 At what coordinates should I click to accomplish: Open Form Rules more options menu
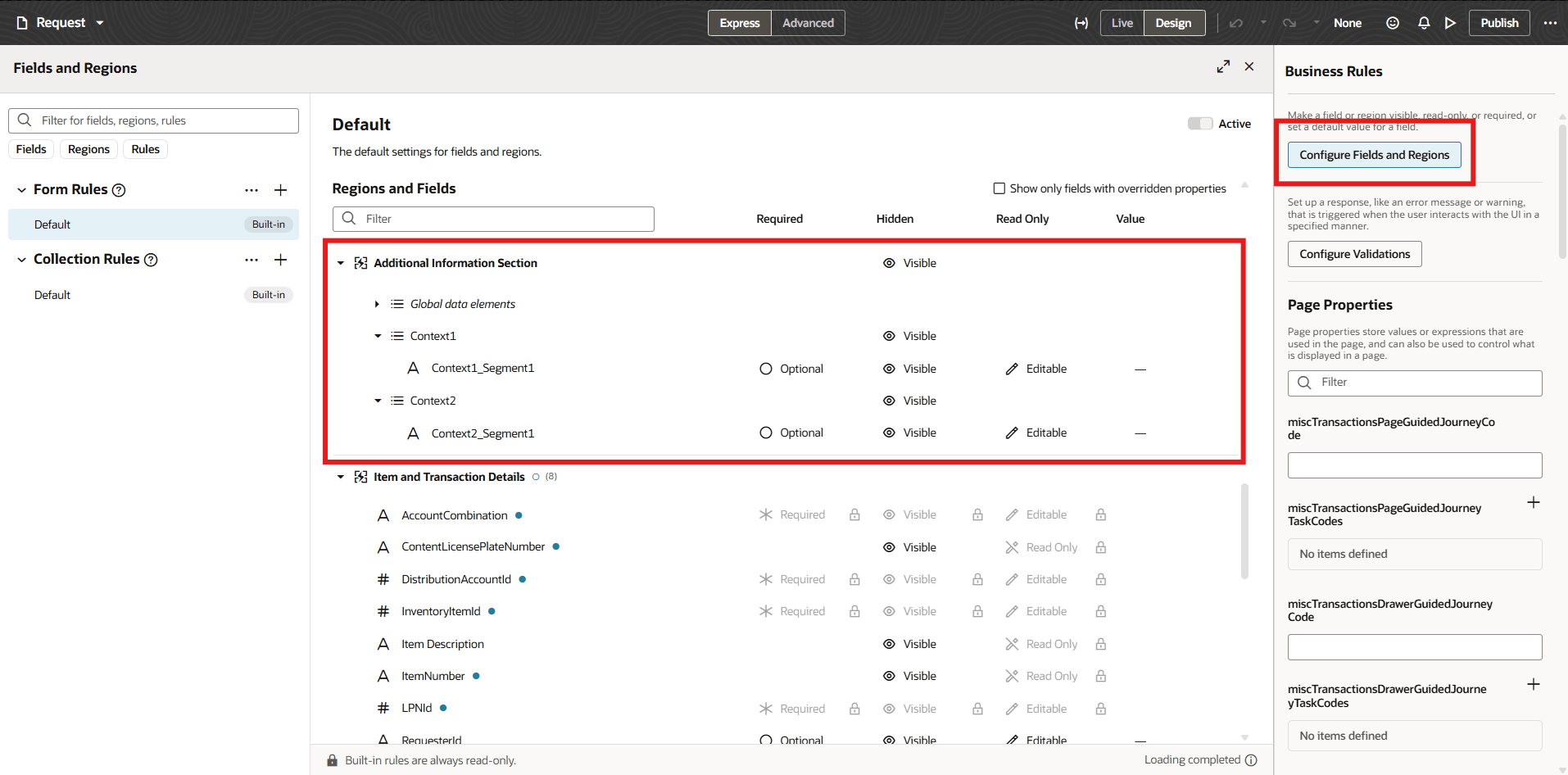252,190
